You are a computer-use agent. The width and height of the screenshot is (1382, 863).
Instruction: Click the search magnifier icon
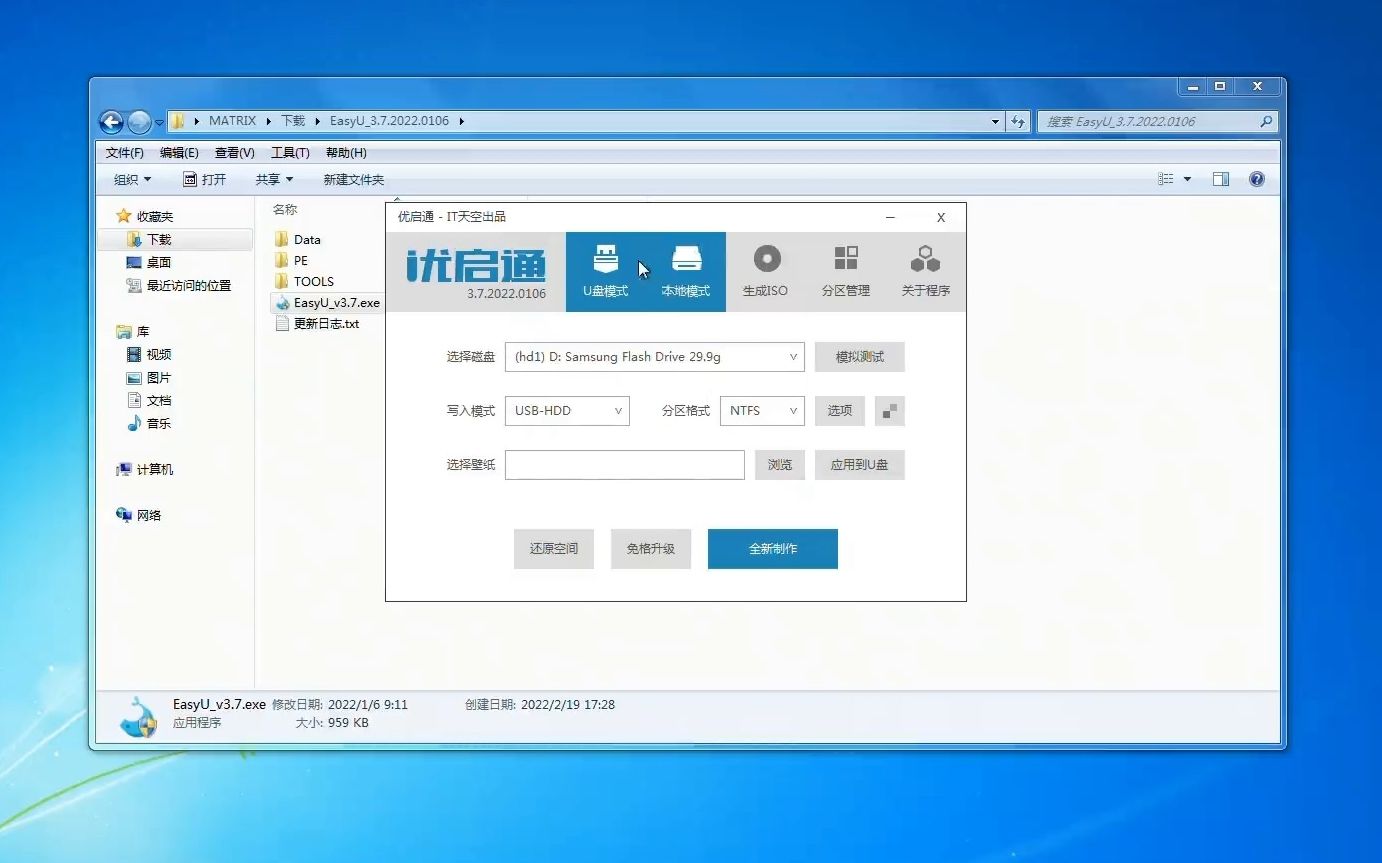[x=1267, y=121]
